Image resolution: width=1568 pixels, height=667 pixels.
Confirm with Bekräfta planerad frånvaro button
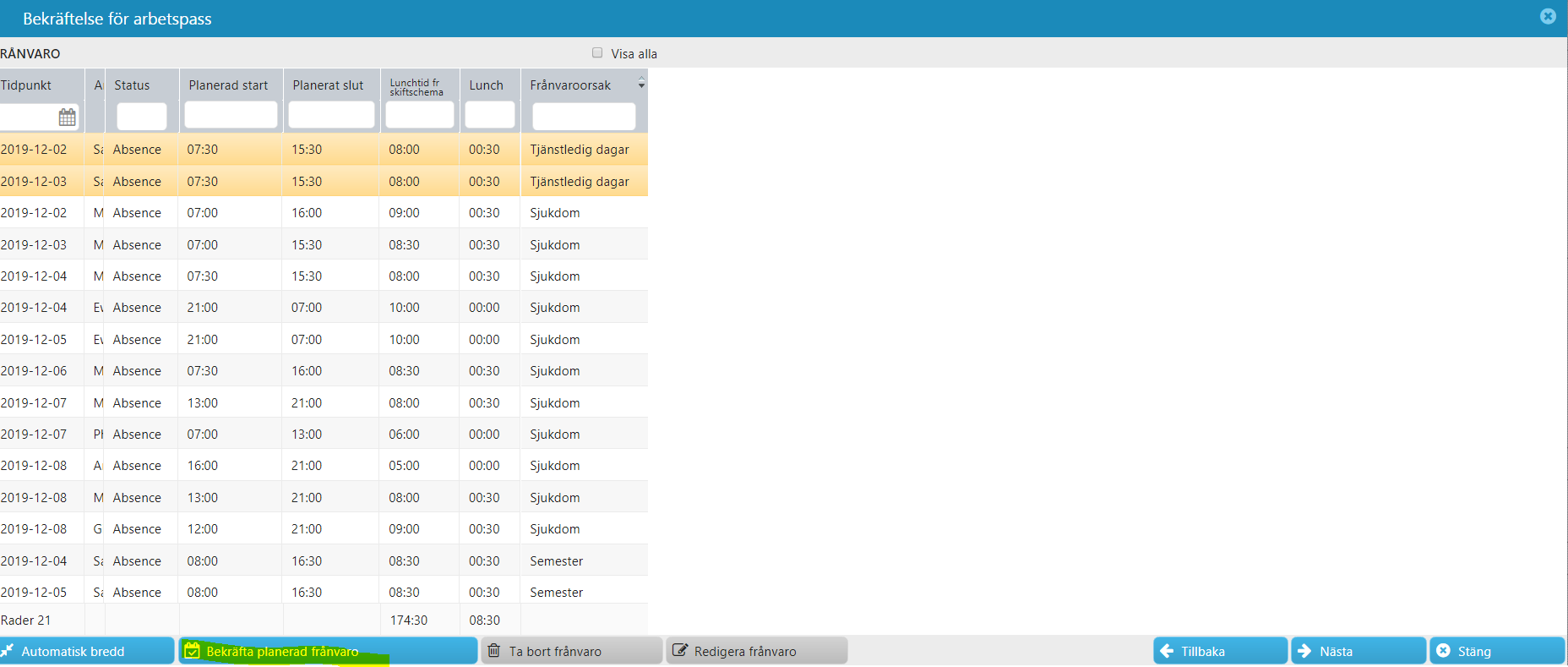click(328, 651)
